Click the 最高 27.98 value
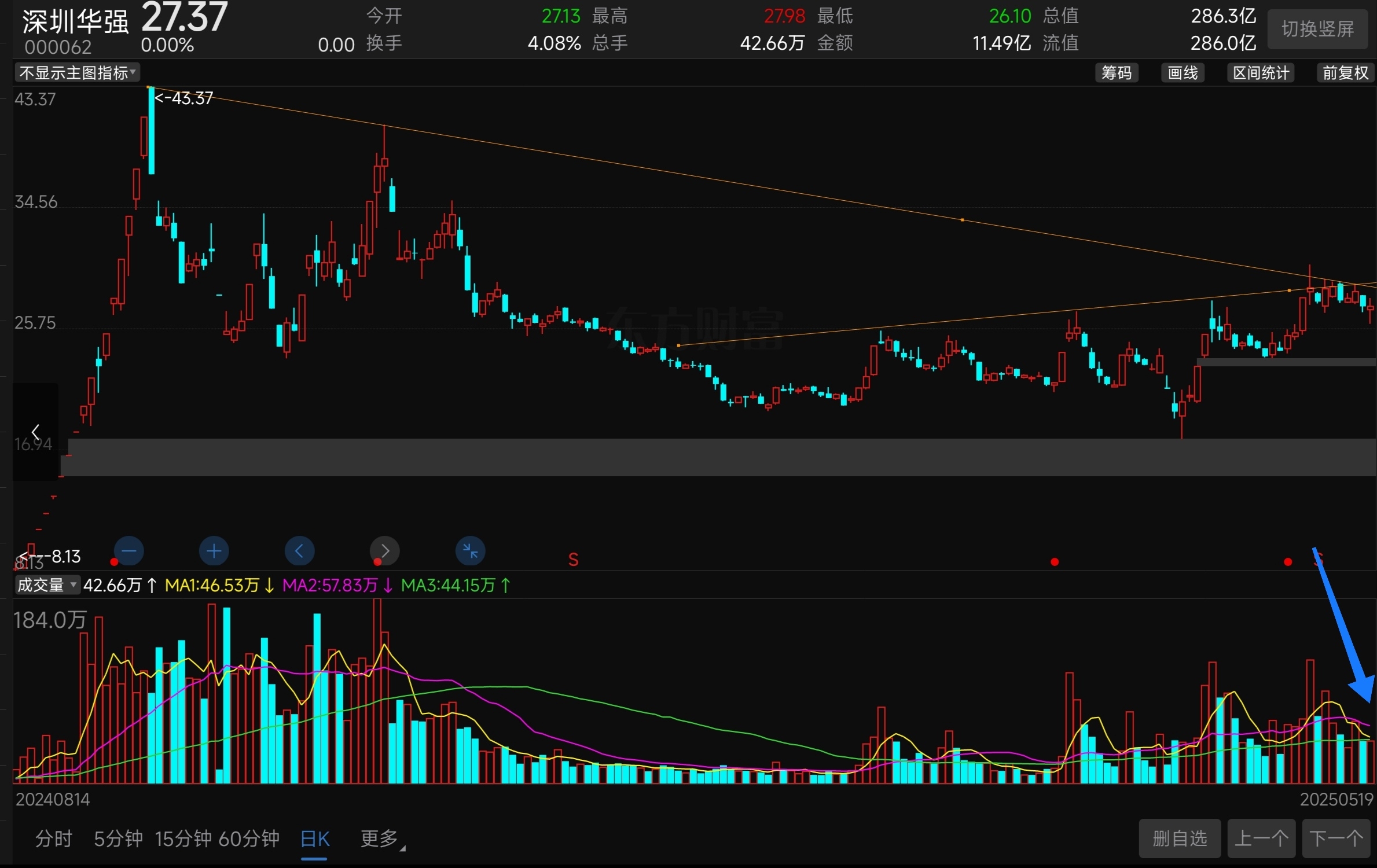The width and height of the screenshot is (1377, 868). [784, 16]
